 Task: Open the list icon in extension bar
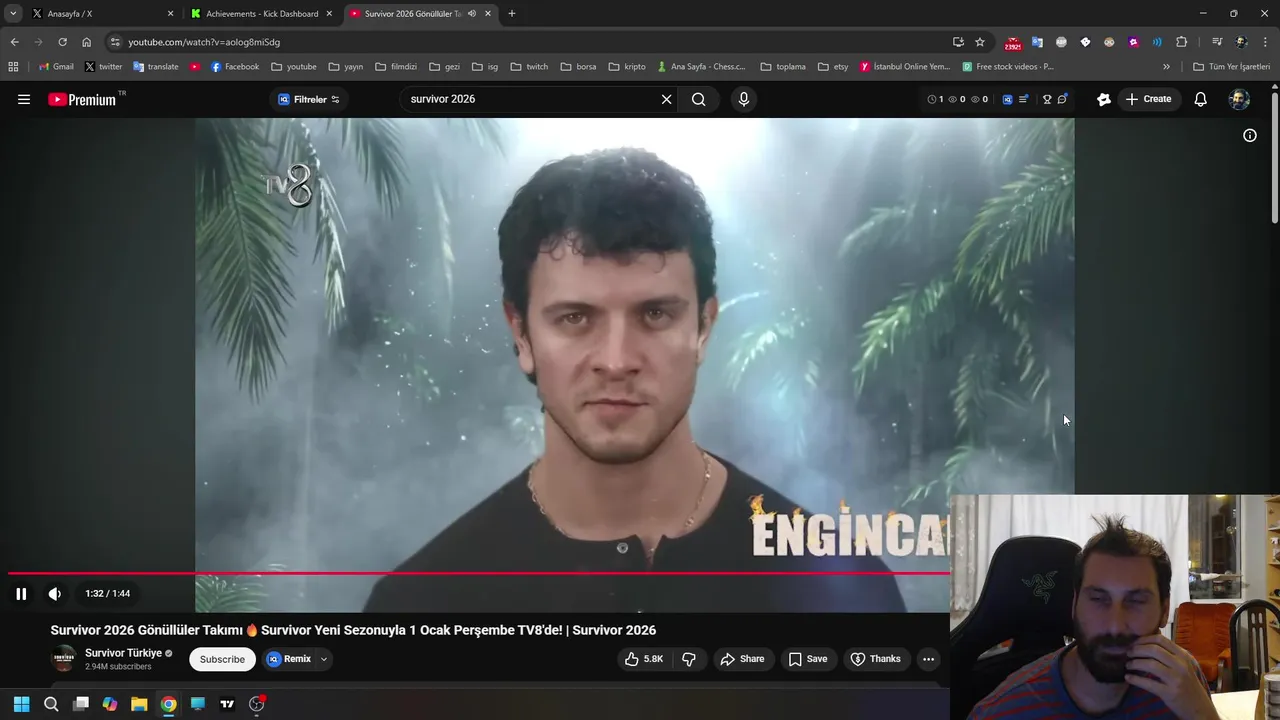pos(1023,99)
